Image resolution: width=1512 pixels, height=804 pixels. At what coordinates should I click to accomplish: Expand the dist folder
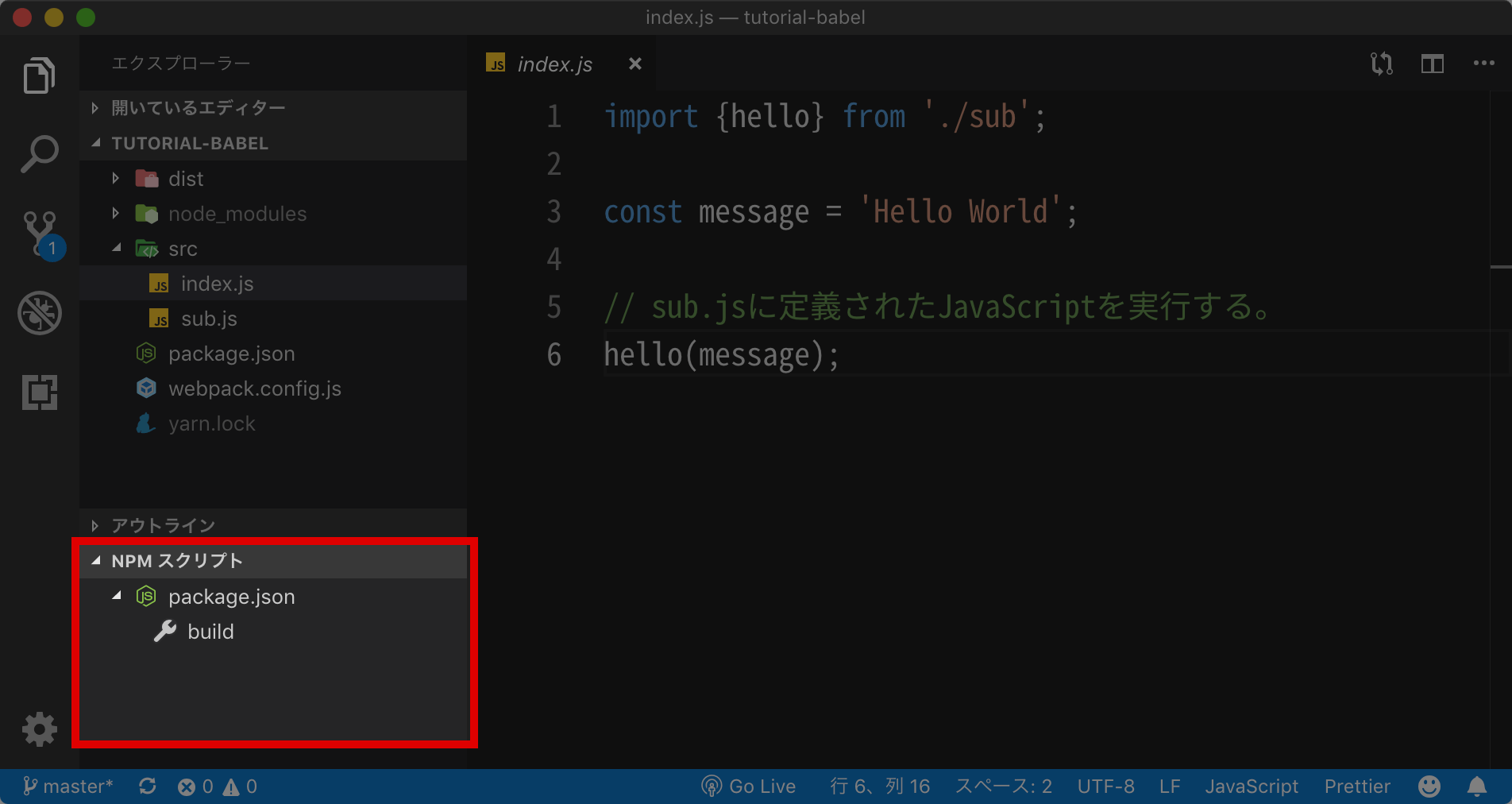(186, 179)
